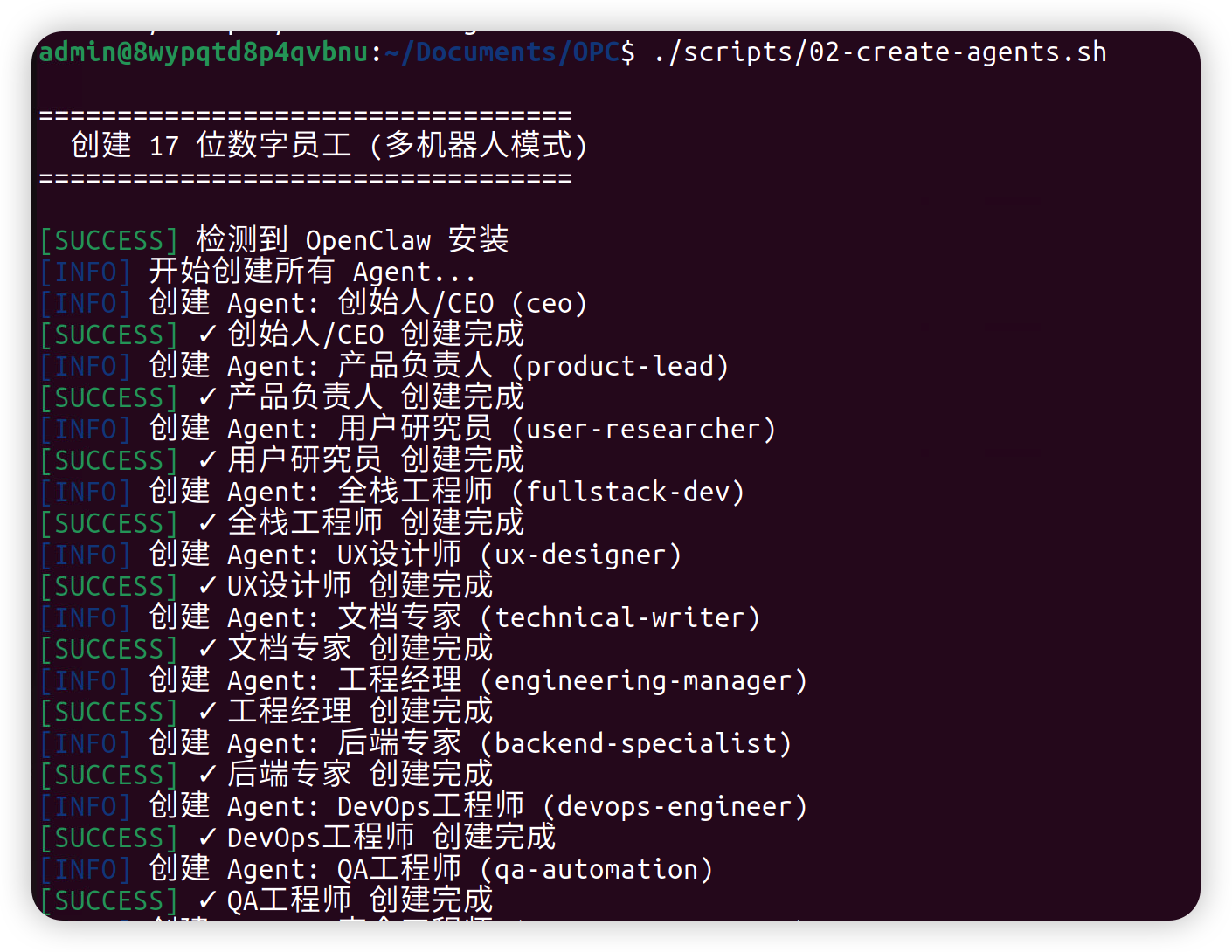Click the [SUCCESS] tag before 检测到 OpenClaw 安装
1232x952 pixels.
[x=109, y=241]
